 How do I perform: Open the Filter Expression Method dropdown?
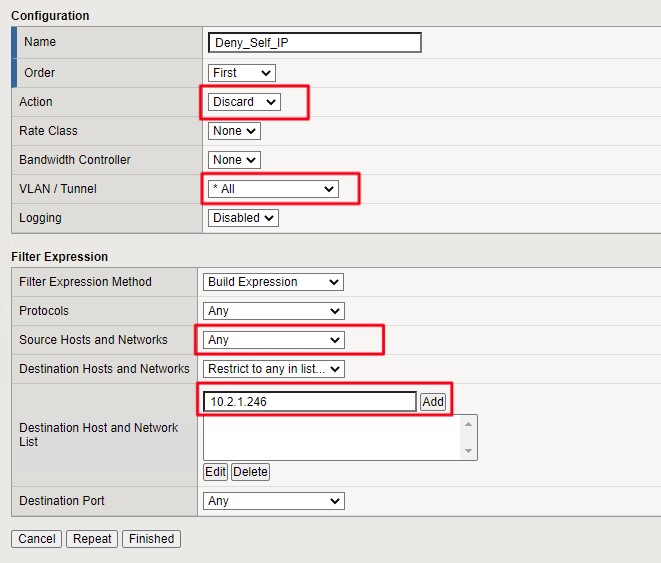[274, 282]
